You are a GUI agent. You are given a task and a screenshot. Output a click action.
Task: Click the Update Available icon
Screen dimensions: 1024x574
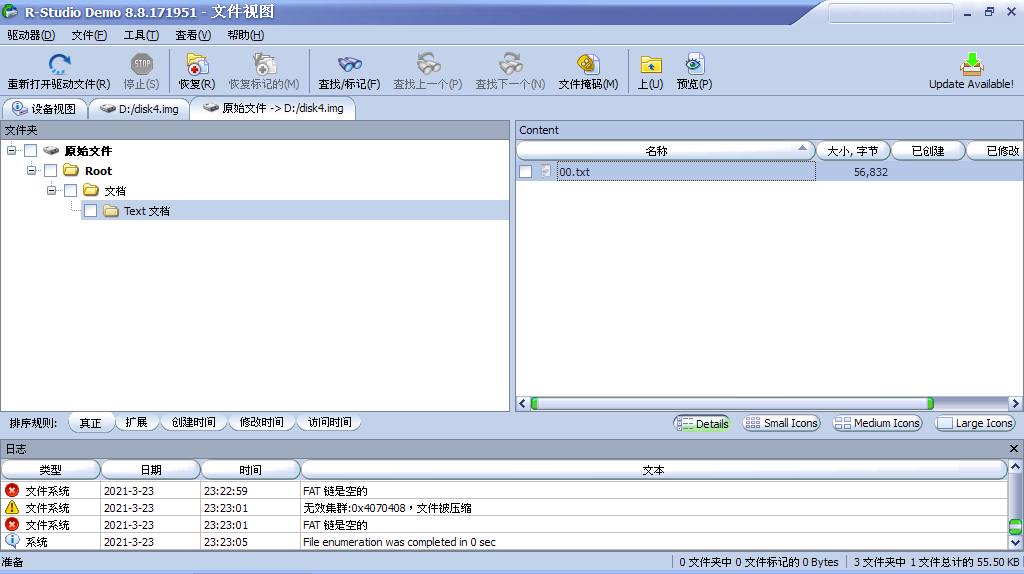click(972, 64)
